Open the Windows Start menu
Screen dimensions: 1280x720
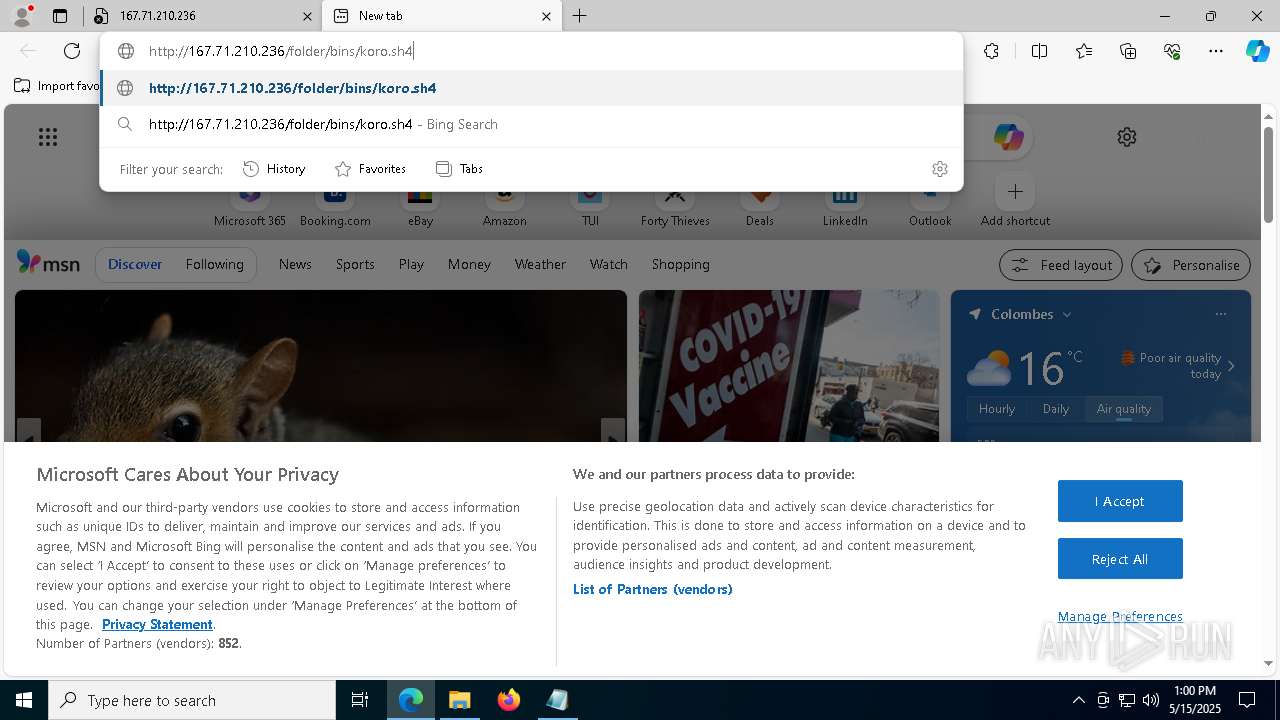24,700
